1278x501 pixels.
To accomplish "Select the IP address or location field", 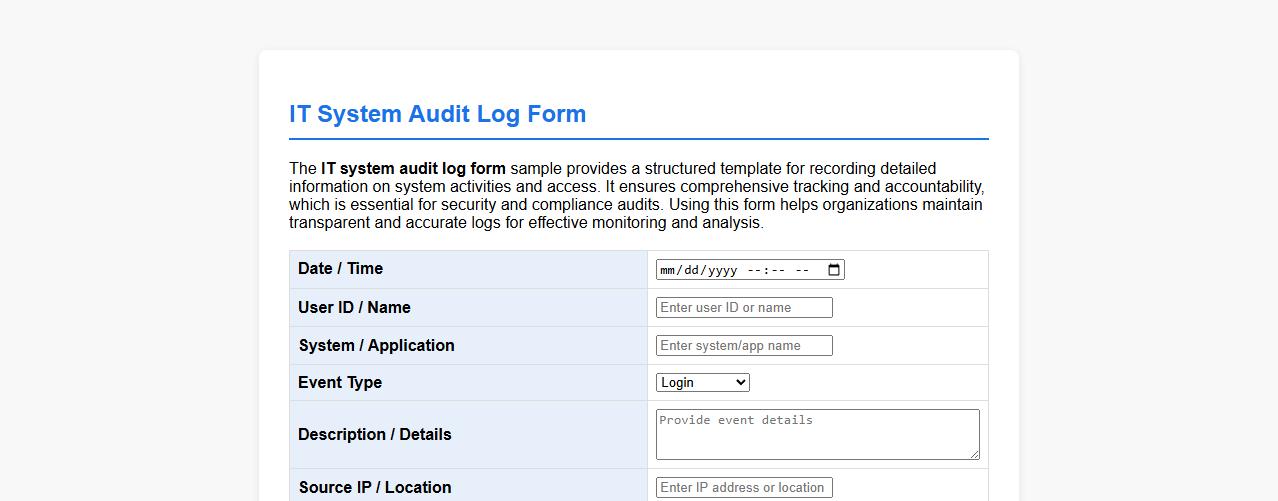I will tap(744, 488).
